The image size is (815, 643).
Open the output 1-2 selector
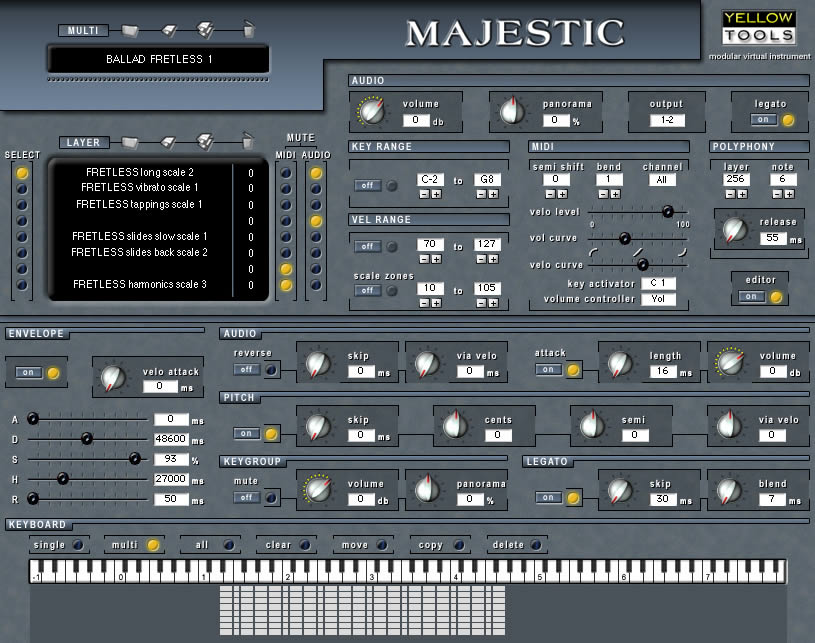point(667,120)
